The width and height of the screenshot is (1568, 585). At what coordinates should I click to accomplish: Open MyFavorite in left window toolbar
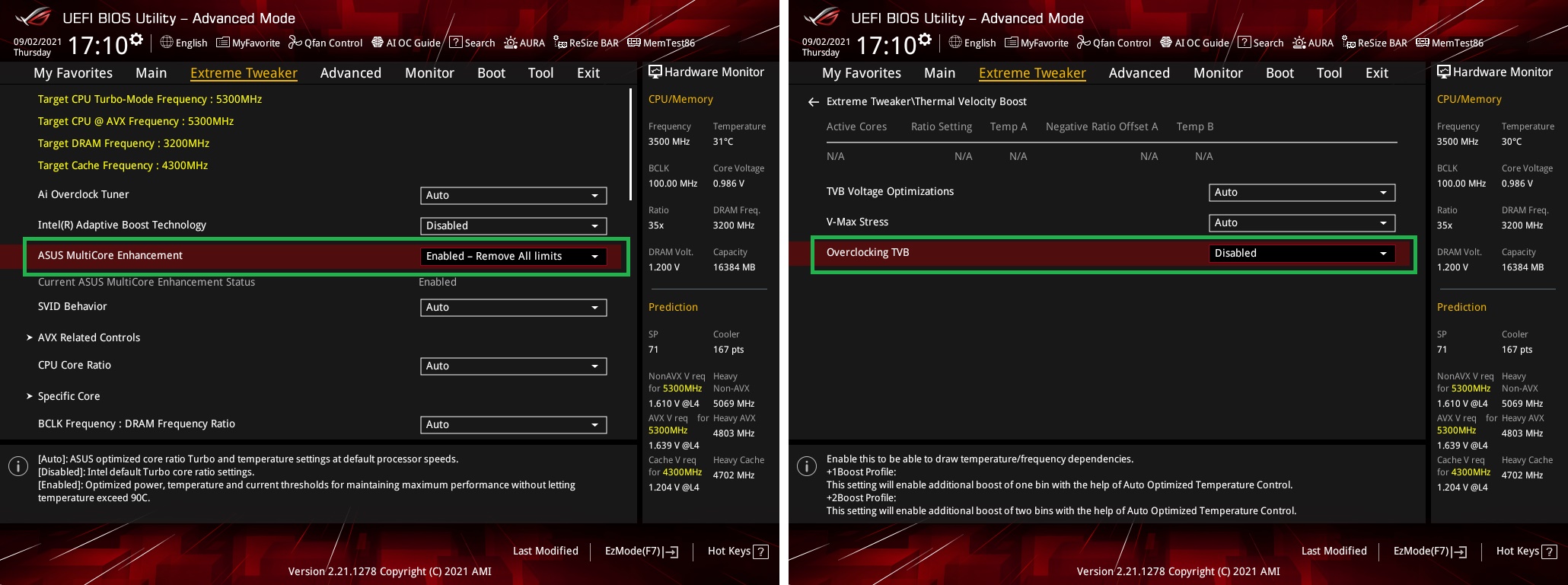(248, 43)
